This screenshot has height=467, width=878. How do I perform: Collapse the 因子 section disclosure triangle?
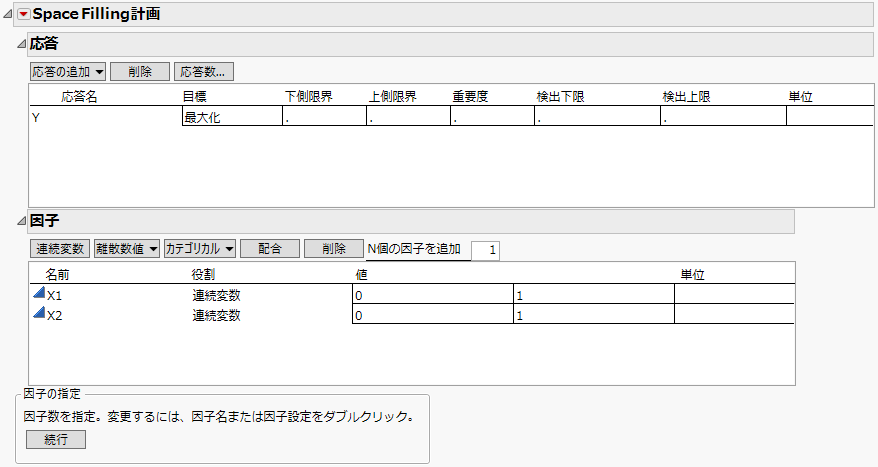coord(21,221)
